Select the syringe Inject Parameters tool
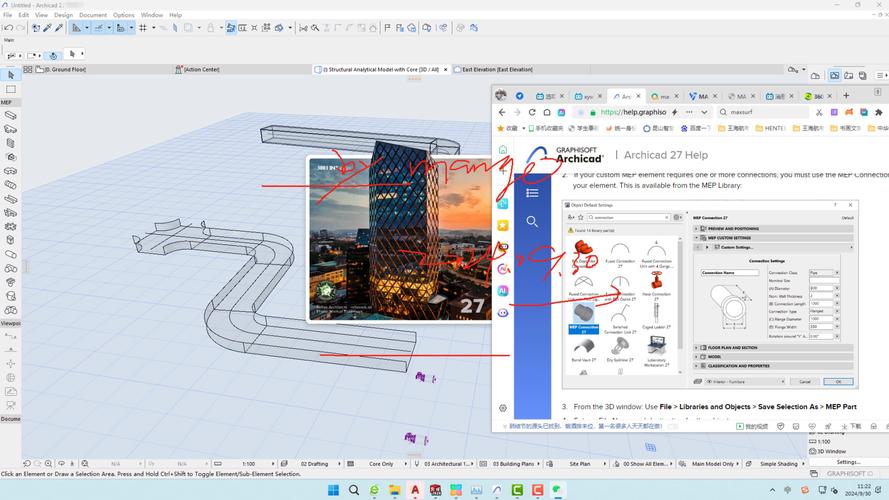This screenshot has height=500, width=889. point(58,28)
